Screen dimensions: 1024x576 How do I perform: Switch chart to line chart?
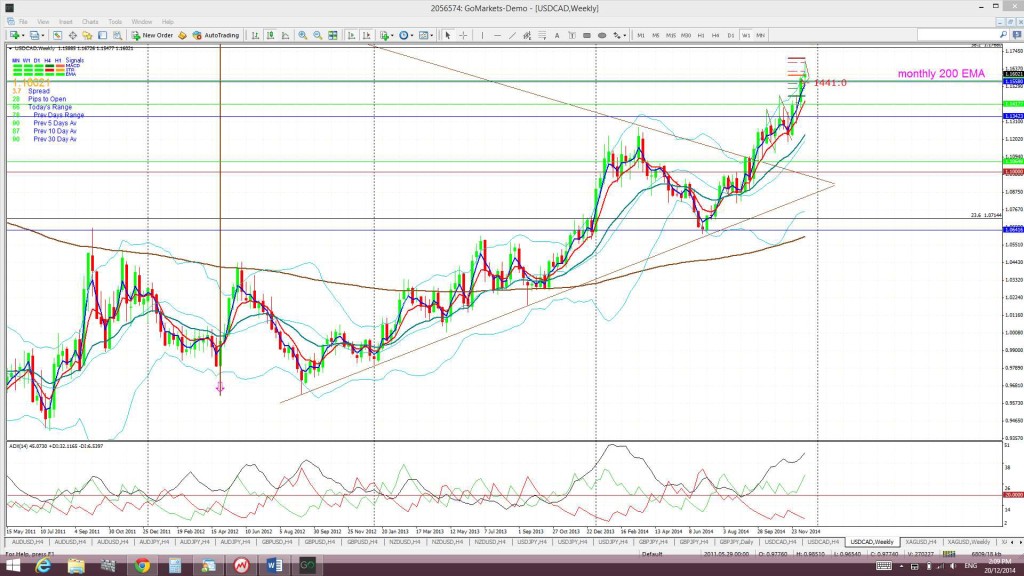[285, 35]
